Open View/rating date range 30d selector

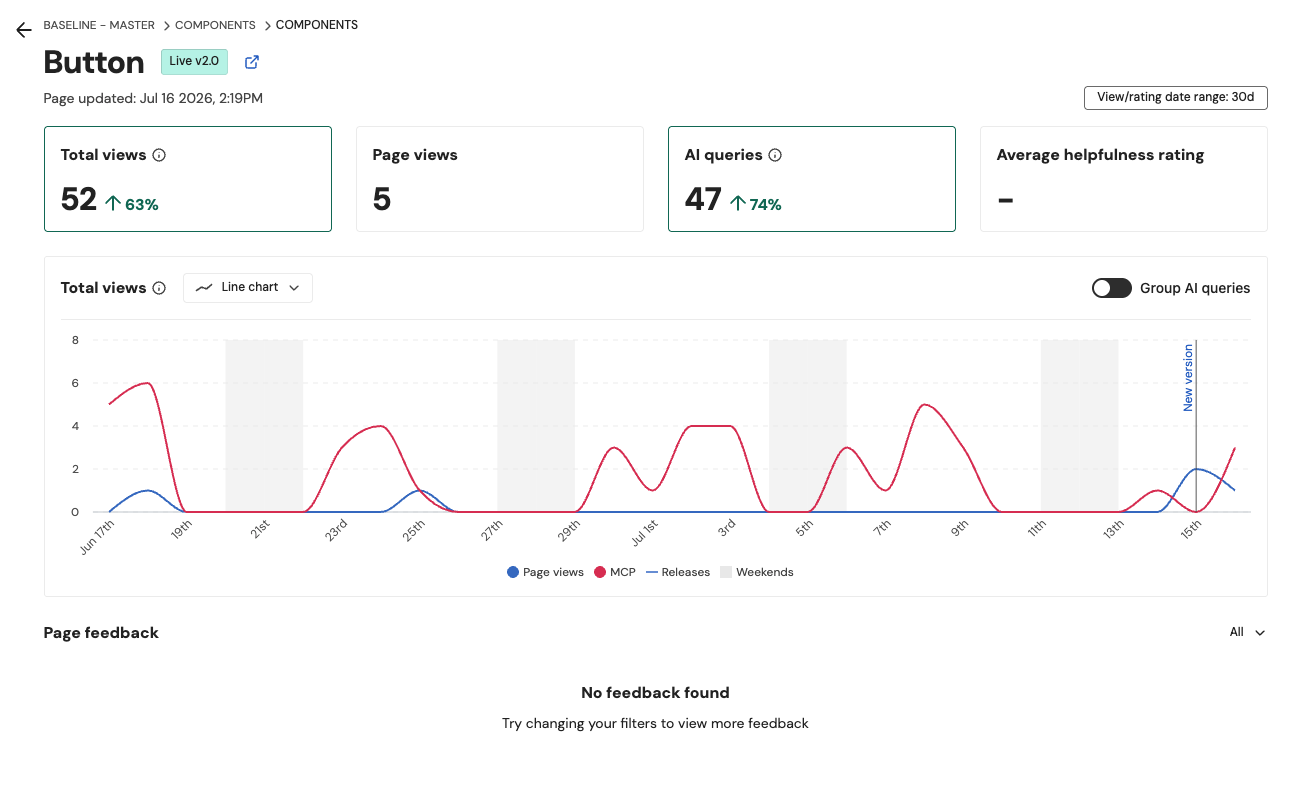pyautogui.click(x=1176, y=97)
